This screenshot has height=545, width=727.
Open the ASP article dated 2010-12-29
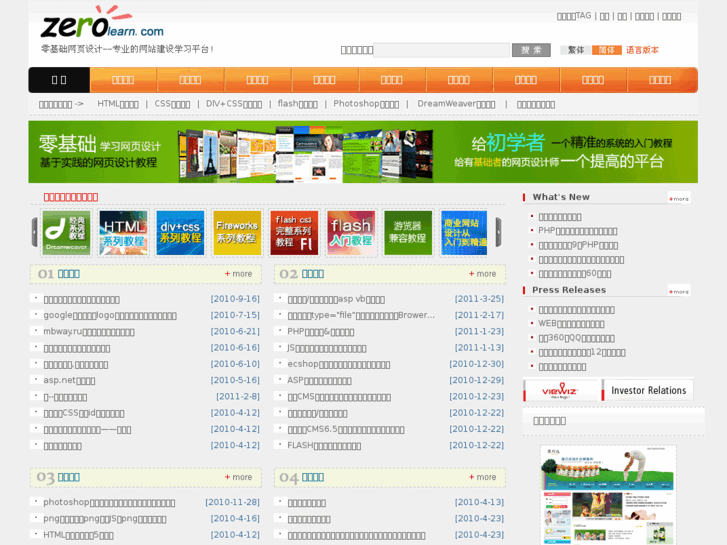click(x=319, y=380)
